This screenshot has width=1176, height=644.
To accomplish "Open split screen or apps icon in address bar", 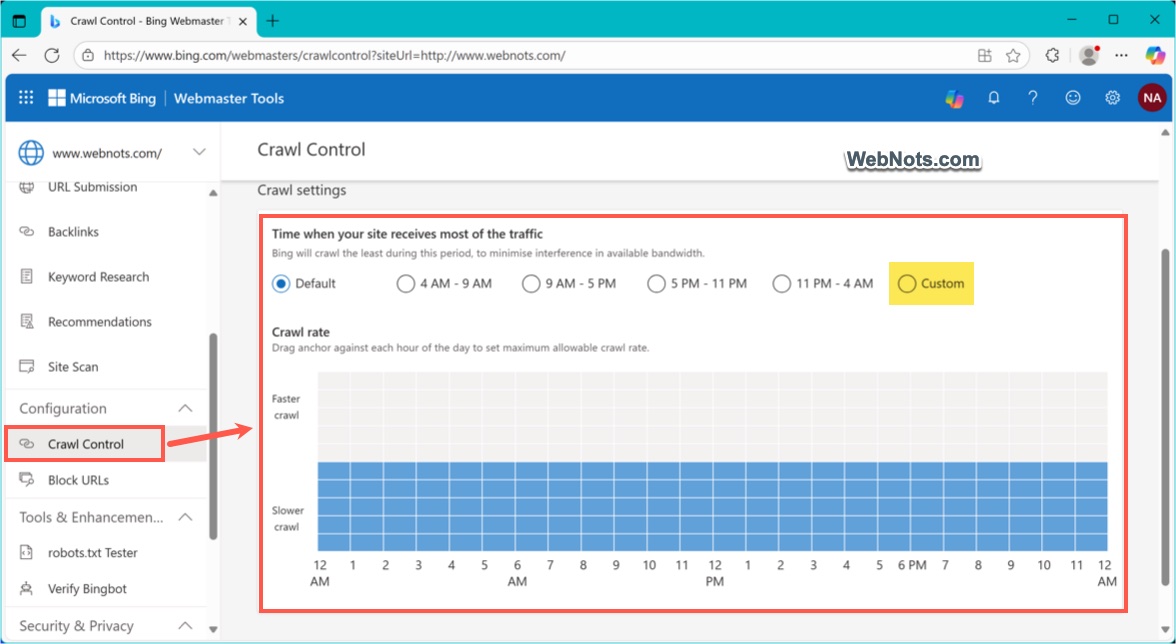I will pos(985,55).
